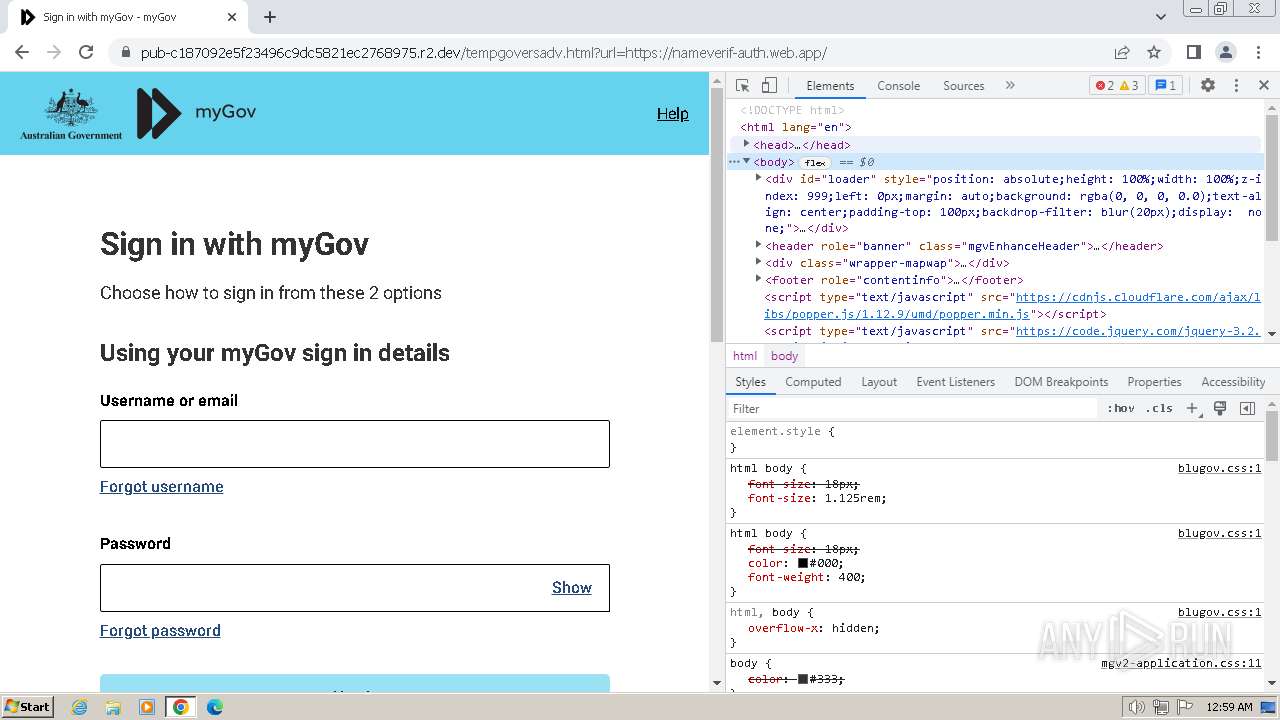Open the Chrome profile avatar menu
This screenshot has height=720, width=1280.
click(1226, 52)
